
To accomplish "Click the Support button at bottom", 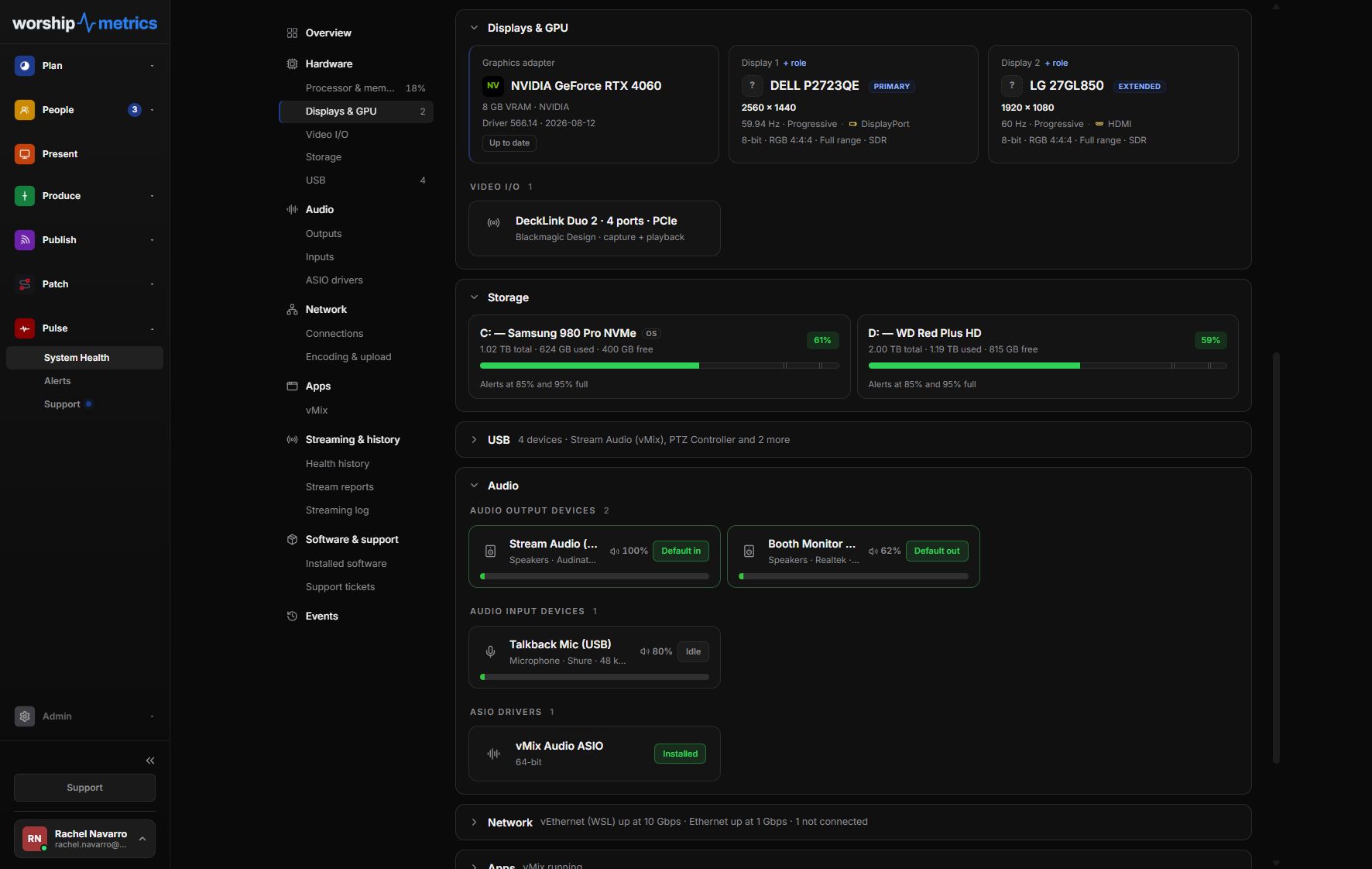I will (84, 788).
